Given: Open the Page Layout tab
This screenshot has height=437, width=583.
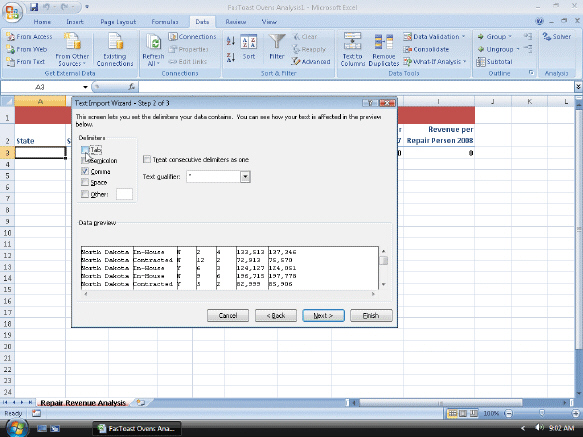Looking at the screenshot, I should pos(118,22).
